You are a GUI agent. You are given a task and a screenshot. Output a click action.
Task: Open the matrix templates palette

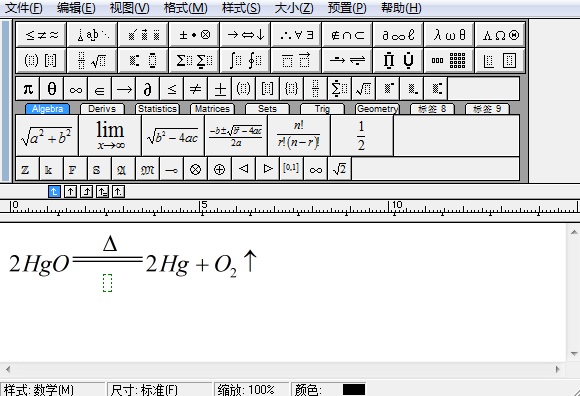point(450,60)
